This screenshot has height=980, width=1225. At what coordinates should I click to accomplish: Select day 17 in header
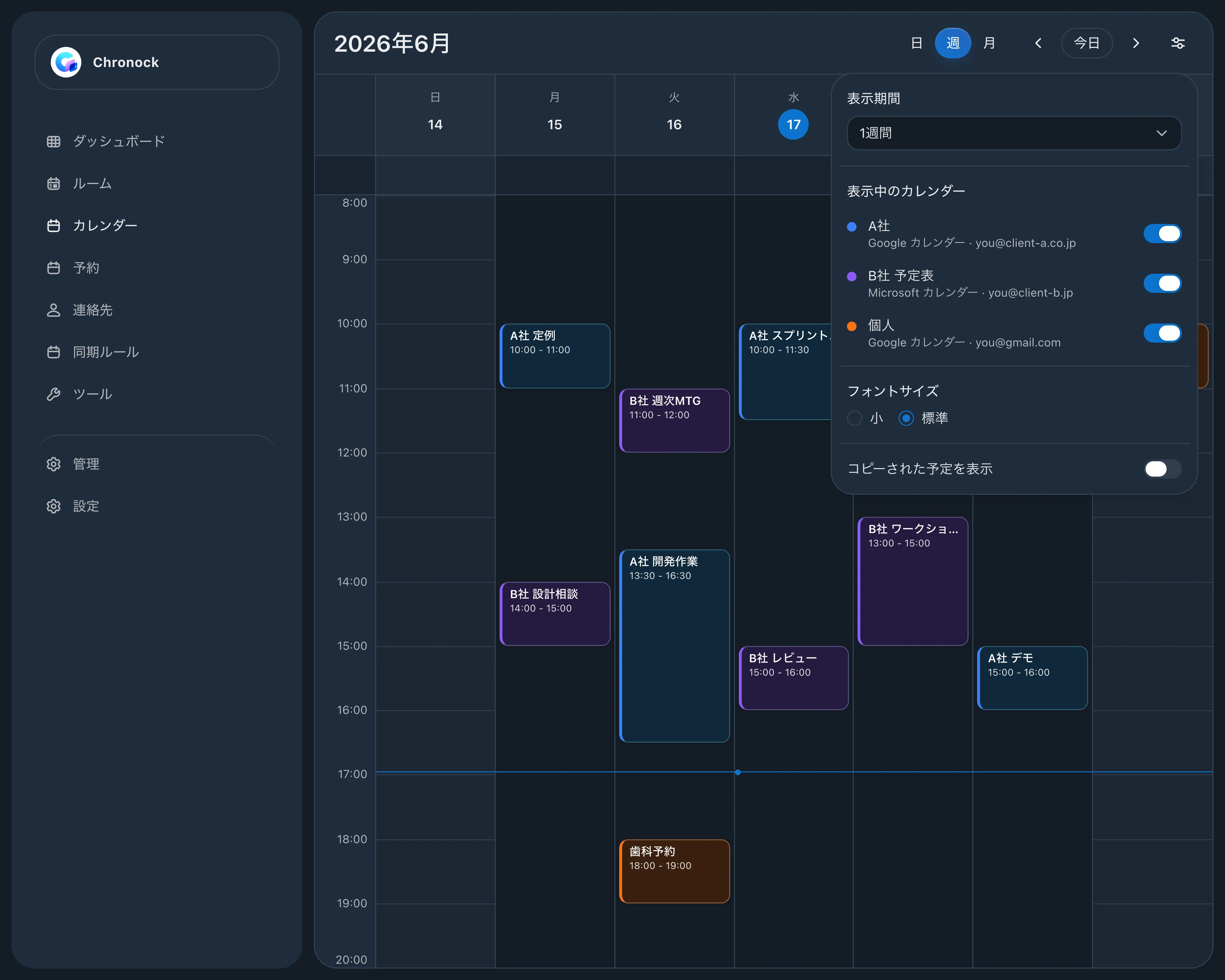(x=793, y=124)
